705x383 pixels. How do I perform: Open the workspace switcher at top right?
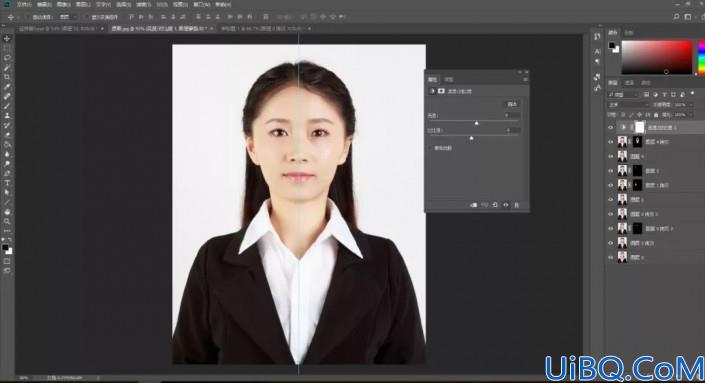pyautogui.click(x=687, y=17)
